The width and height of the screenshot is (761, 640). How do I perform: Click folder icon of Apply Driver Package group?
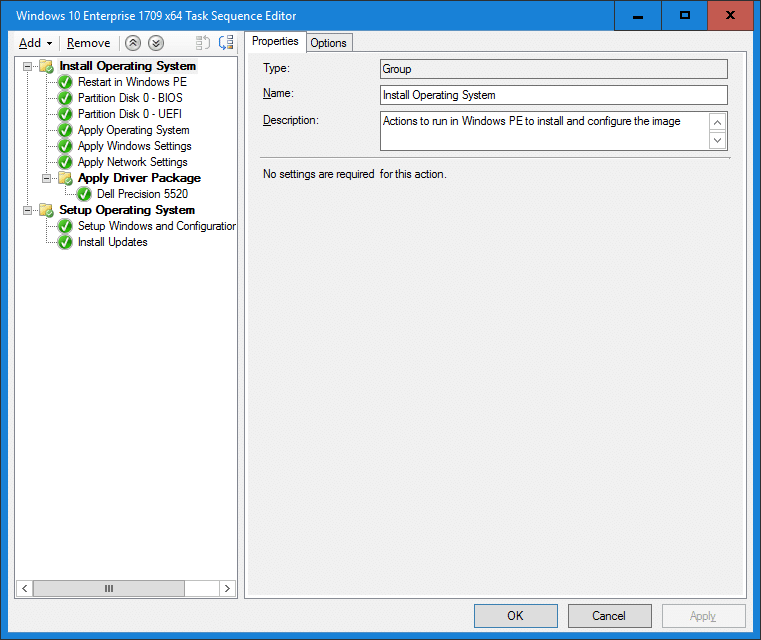[66, 178]
